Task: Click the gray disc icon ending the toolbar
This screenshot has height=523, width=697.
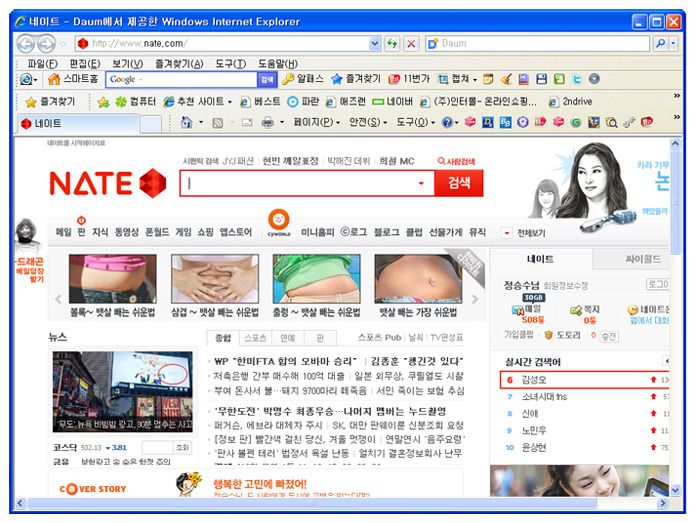Action: [x=594, y=79]
